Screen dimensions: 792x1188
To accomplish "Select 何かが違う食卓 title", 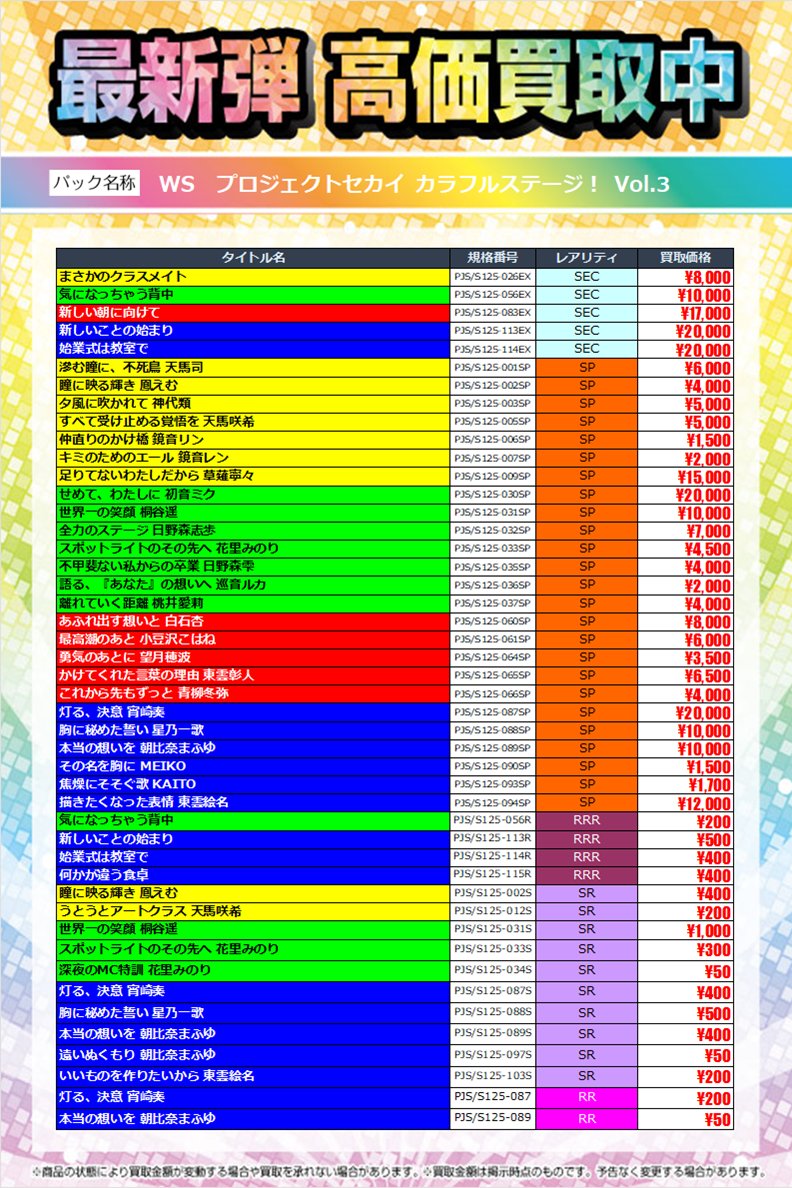I will click(104, 875).
